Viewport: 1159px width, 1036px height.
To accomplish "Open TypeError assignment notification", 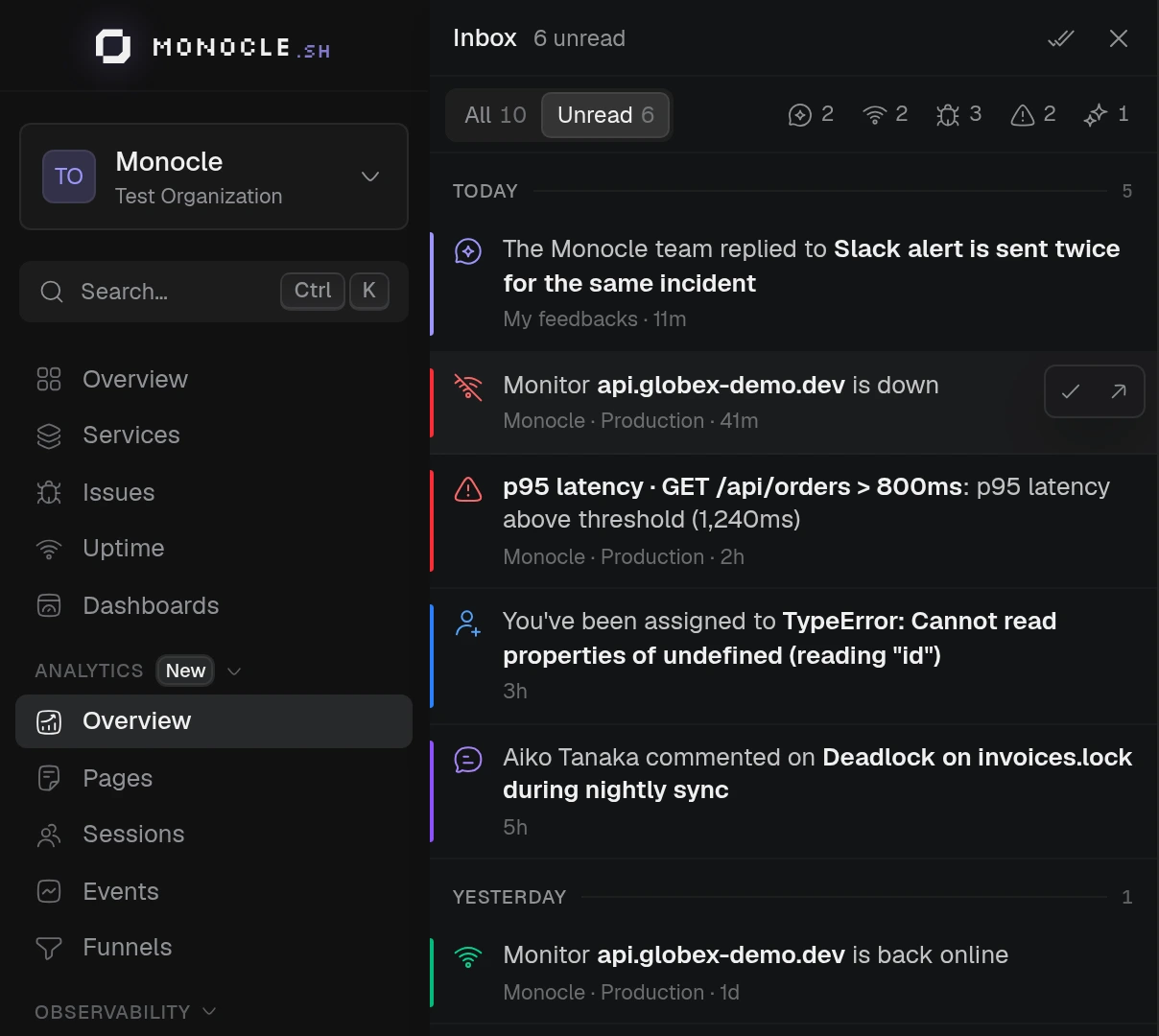I will pos(794,656).
